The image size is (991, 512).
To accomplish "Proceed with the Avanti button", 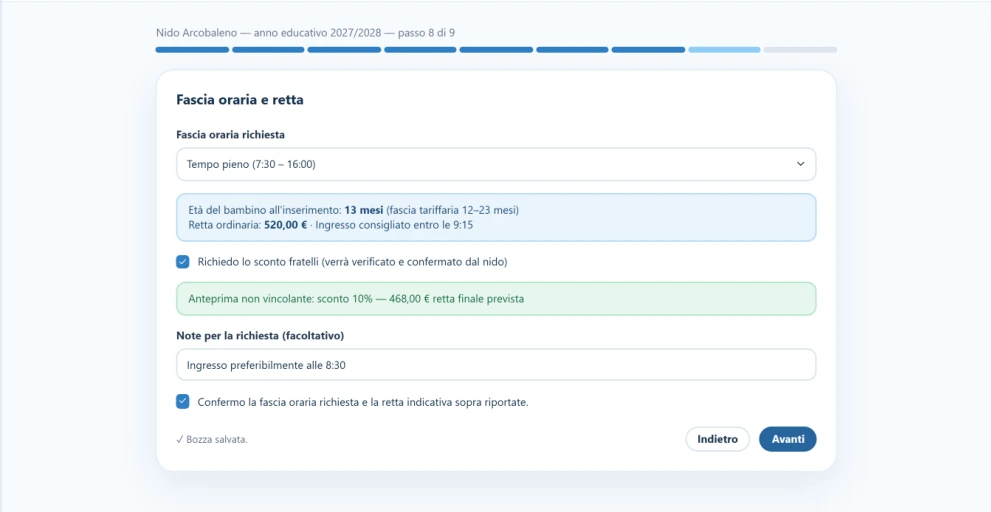I will click(787, 439).
